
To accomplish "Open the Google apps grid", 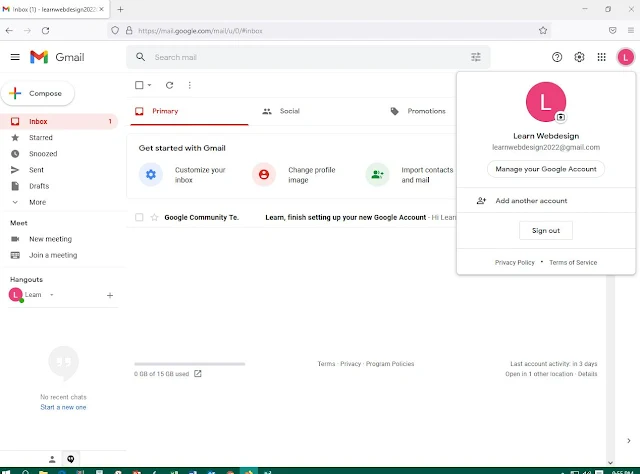I will coord(601,57).
